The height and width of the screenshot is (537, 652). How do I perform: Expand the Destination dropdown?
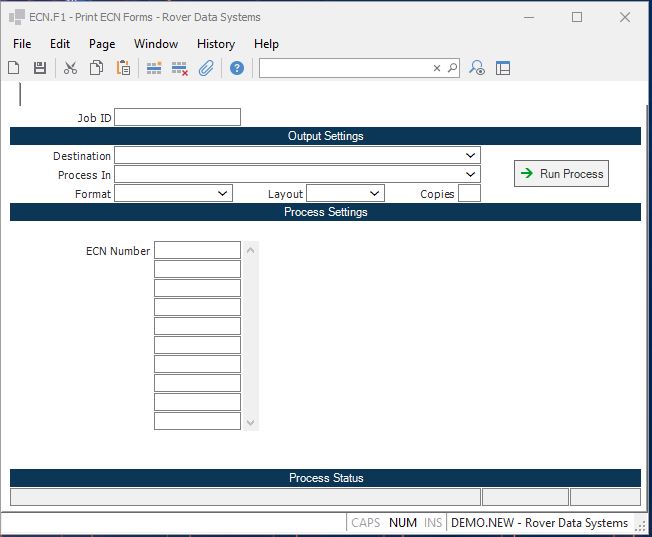pos(470,156)
